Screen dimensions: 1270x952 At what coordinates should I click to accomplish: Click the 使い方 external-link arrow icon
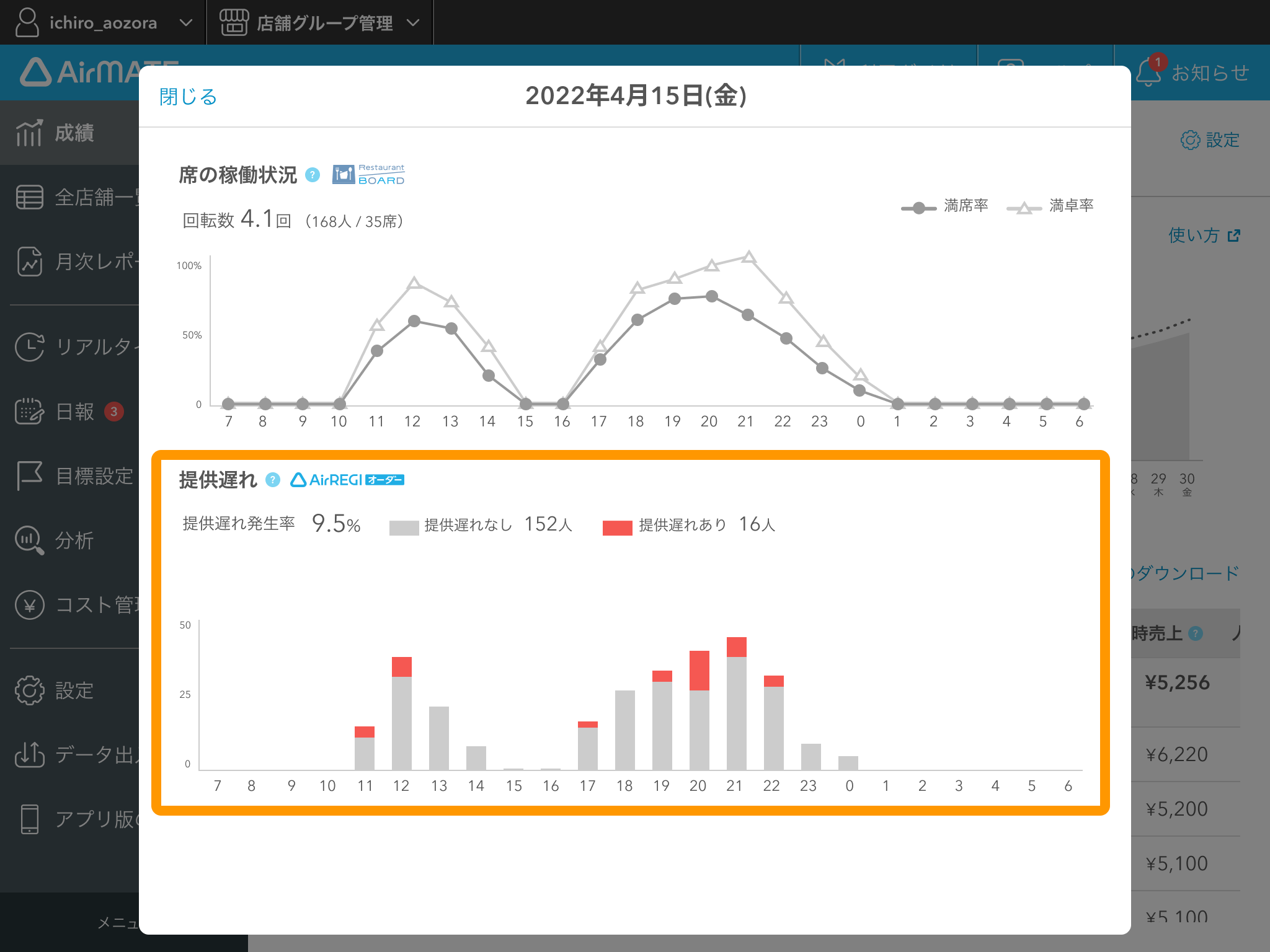coord(1234,236)
